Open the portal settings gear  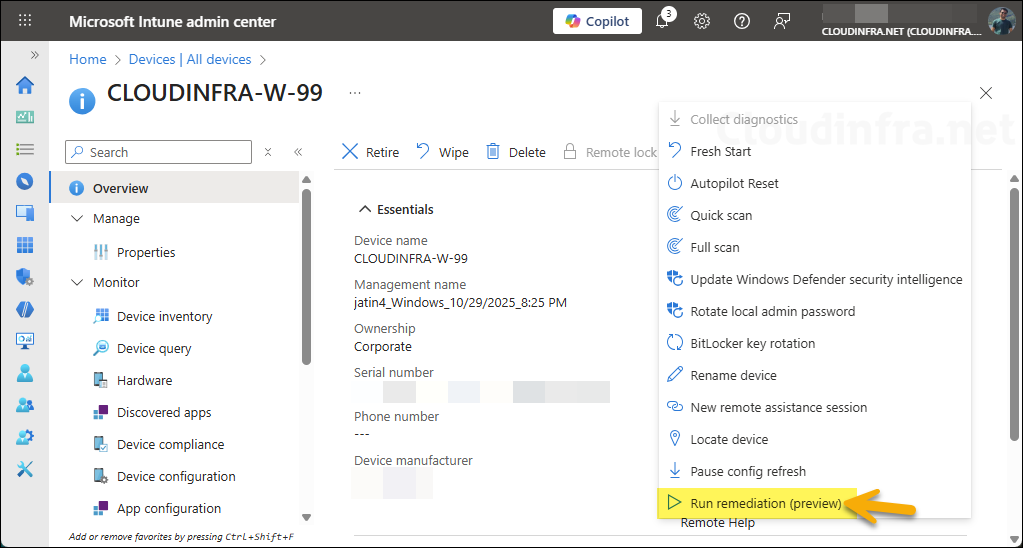[x=702, y=21]
